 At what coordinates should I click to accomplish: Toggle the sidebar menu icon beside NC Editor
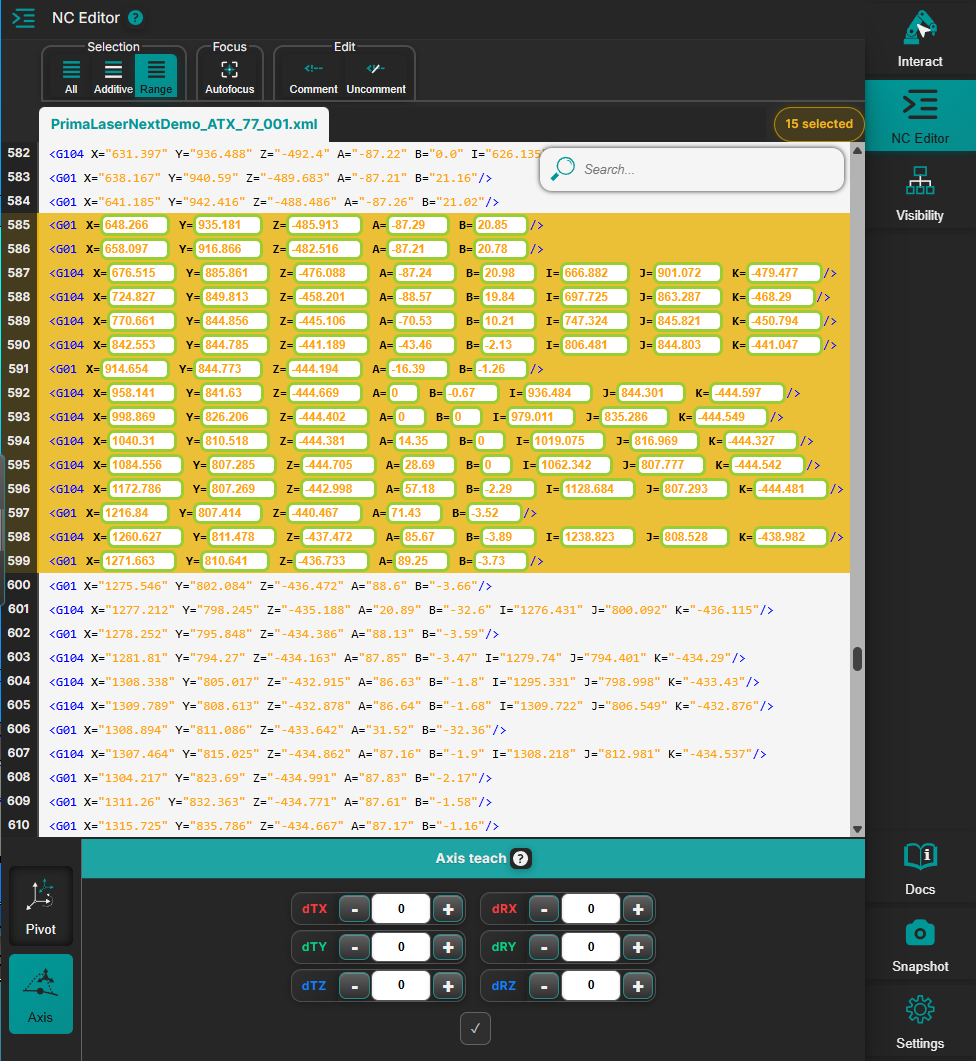[24, 18]
